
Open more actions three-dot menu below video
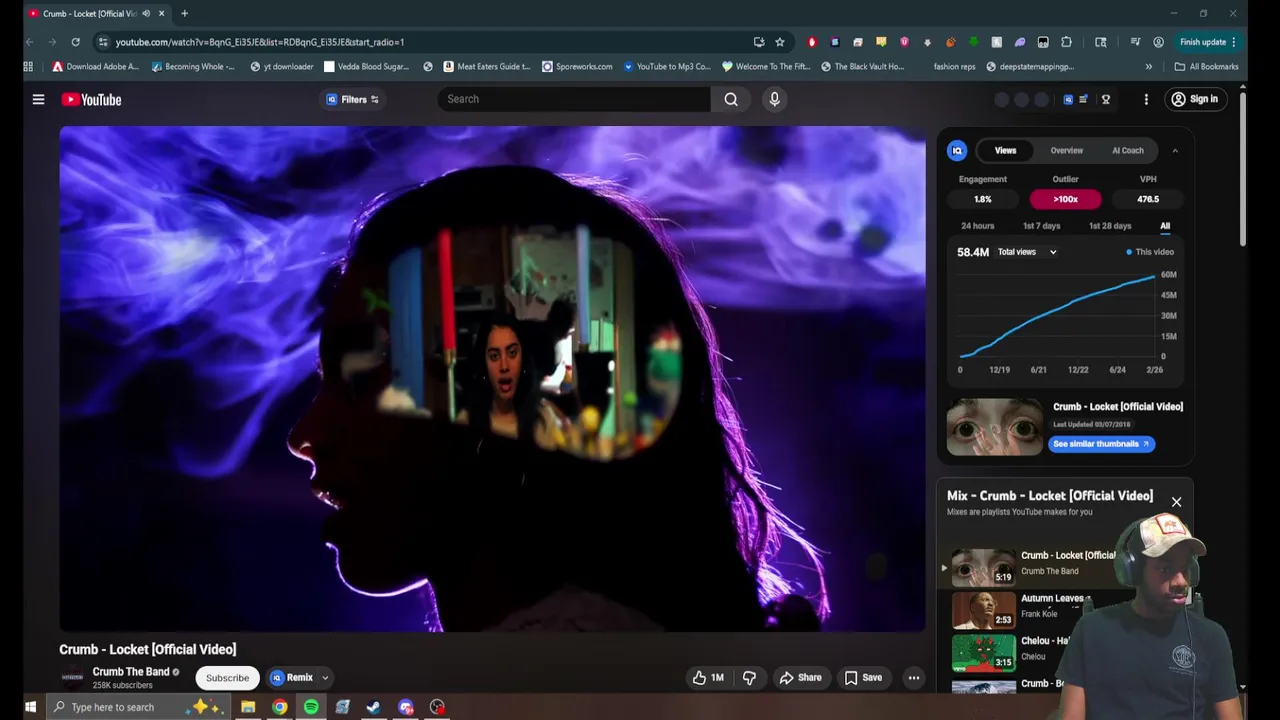[x=913, y=678]
